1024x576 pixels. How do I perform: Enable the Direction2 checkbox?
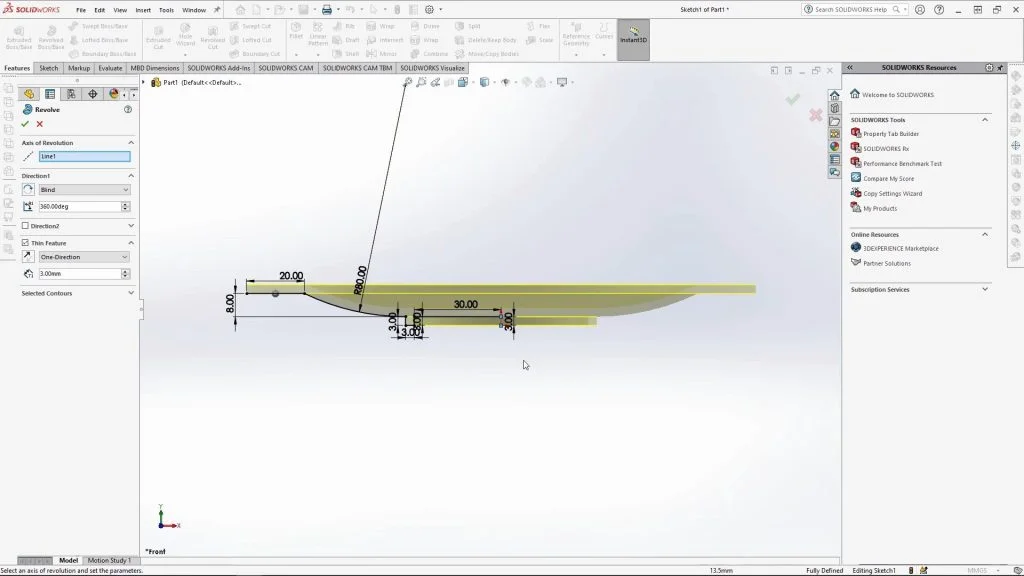(25, 226)
